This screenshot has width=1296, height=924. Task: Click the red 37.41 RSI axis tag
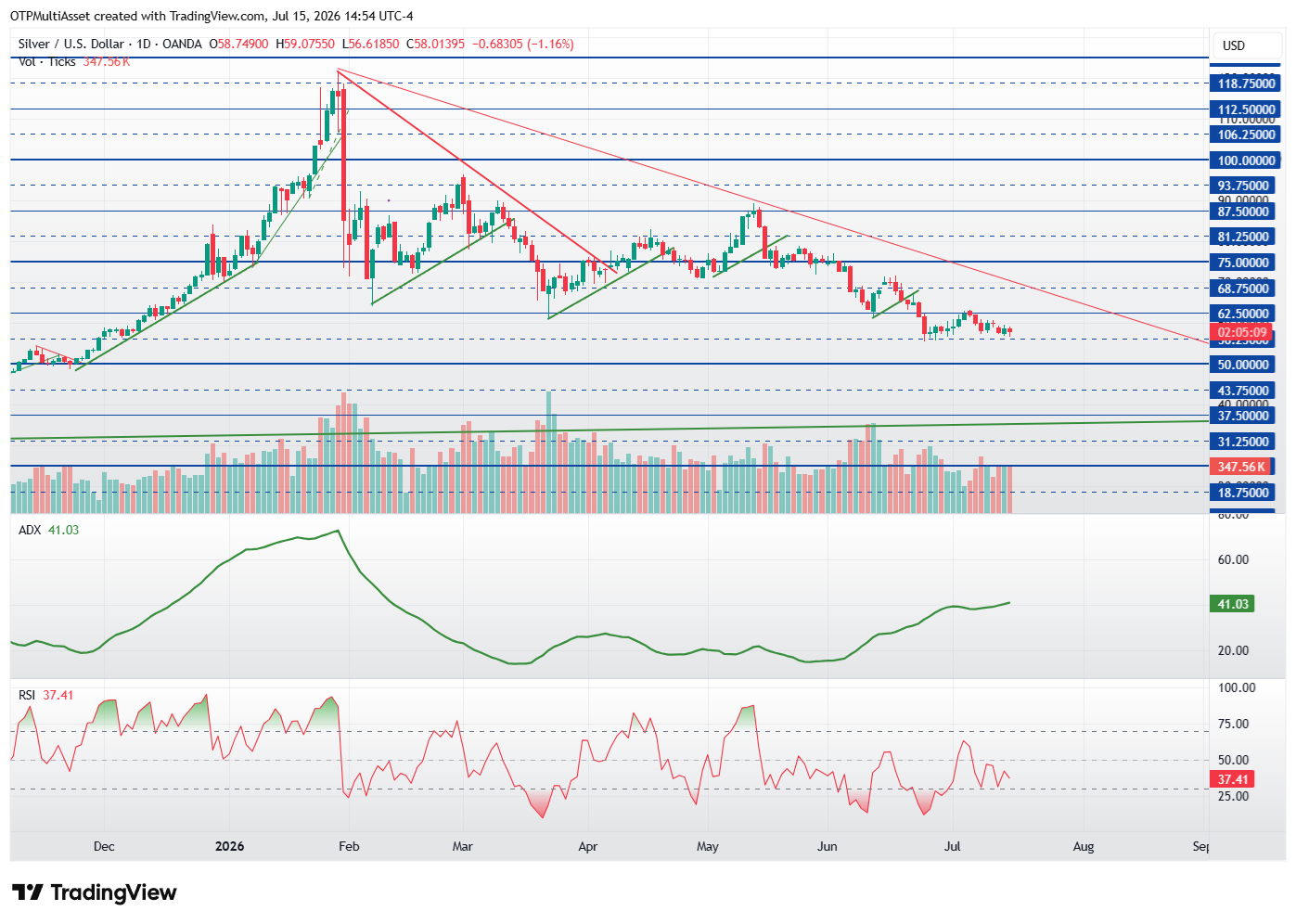1233,779
